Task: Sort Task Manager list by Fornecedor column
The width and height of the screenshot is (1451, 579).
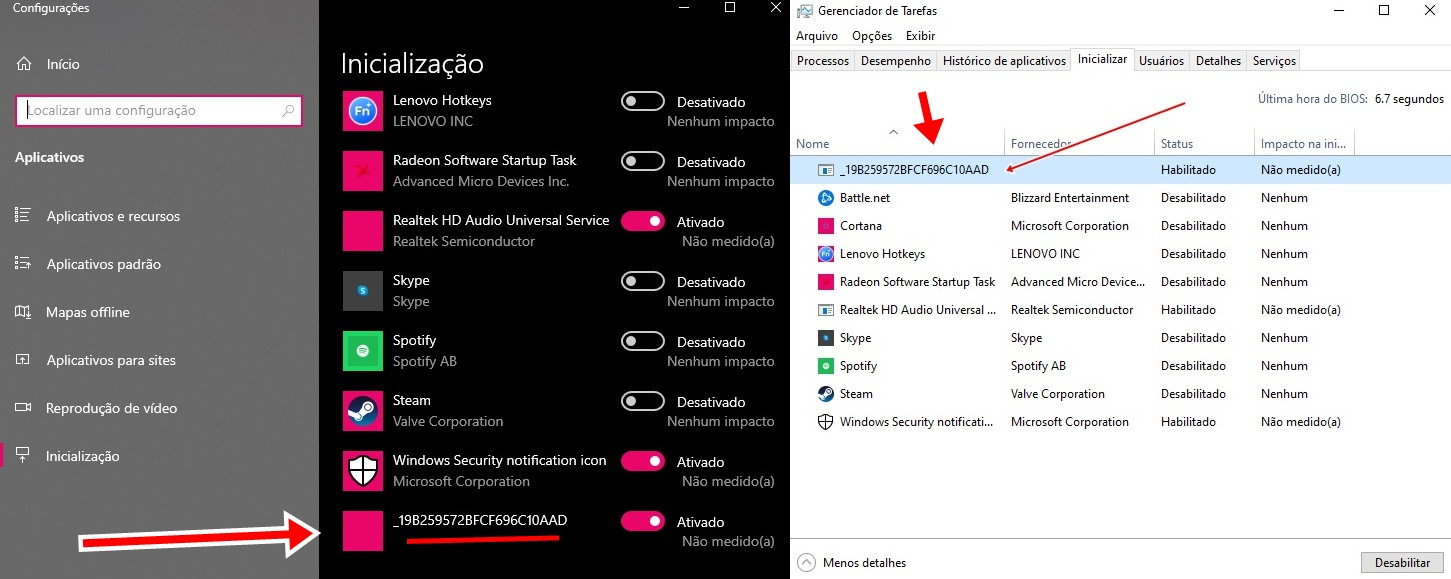Action: coord(1079,143)
